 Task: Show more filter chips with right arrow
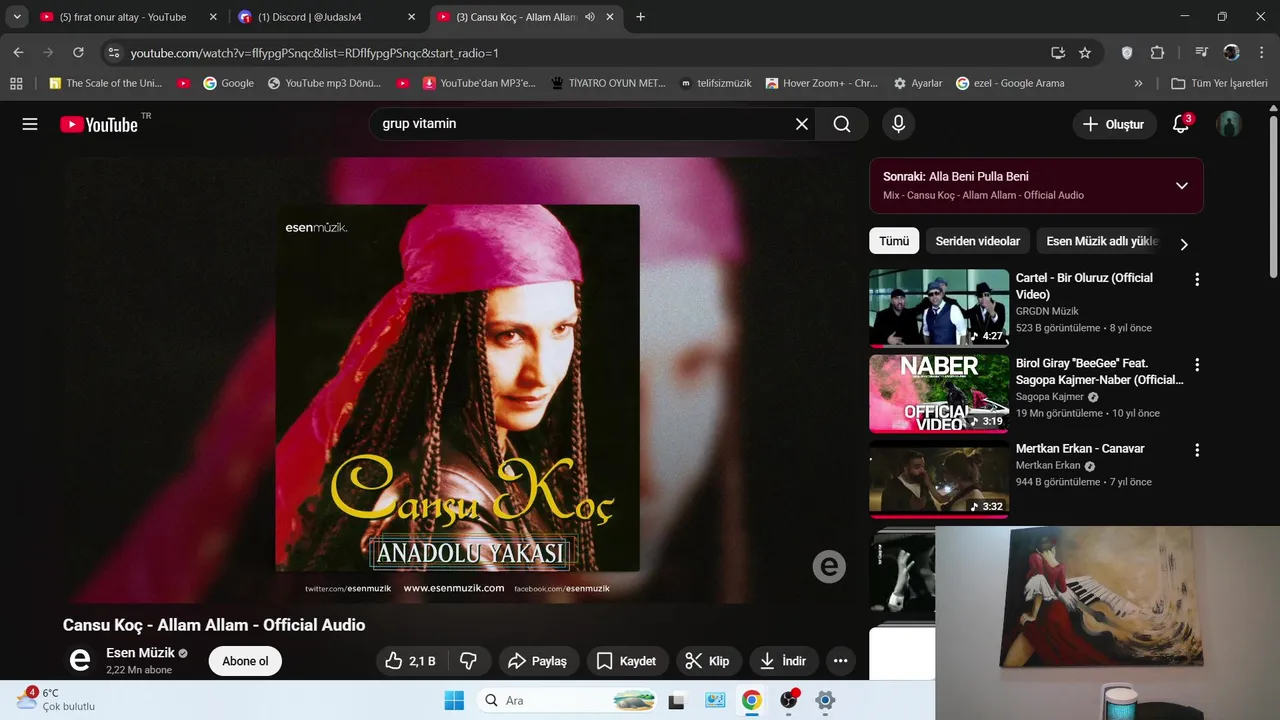tap(1184, 243)
